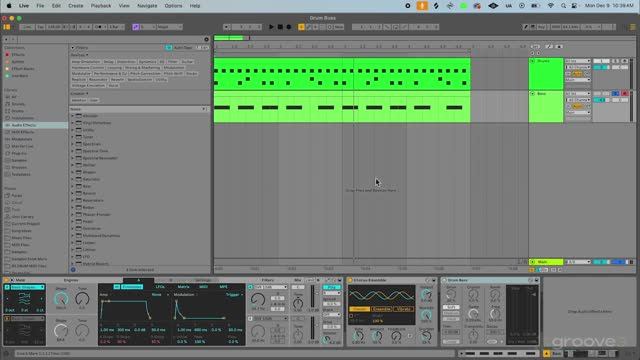The image size is (640, 360).
Task: Click the Tap tempo button
Action: 40,27
